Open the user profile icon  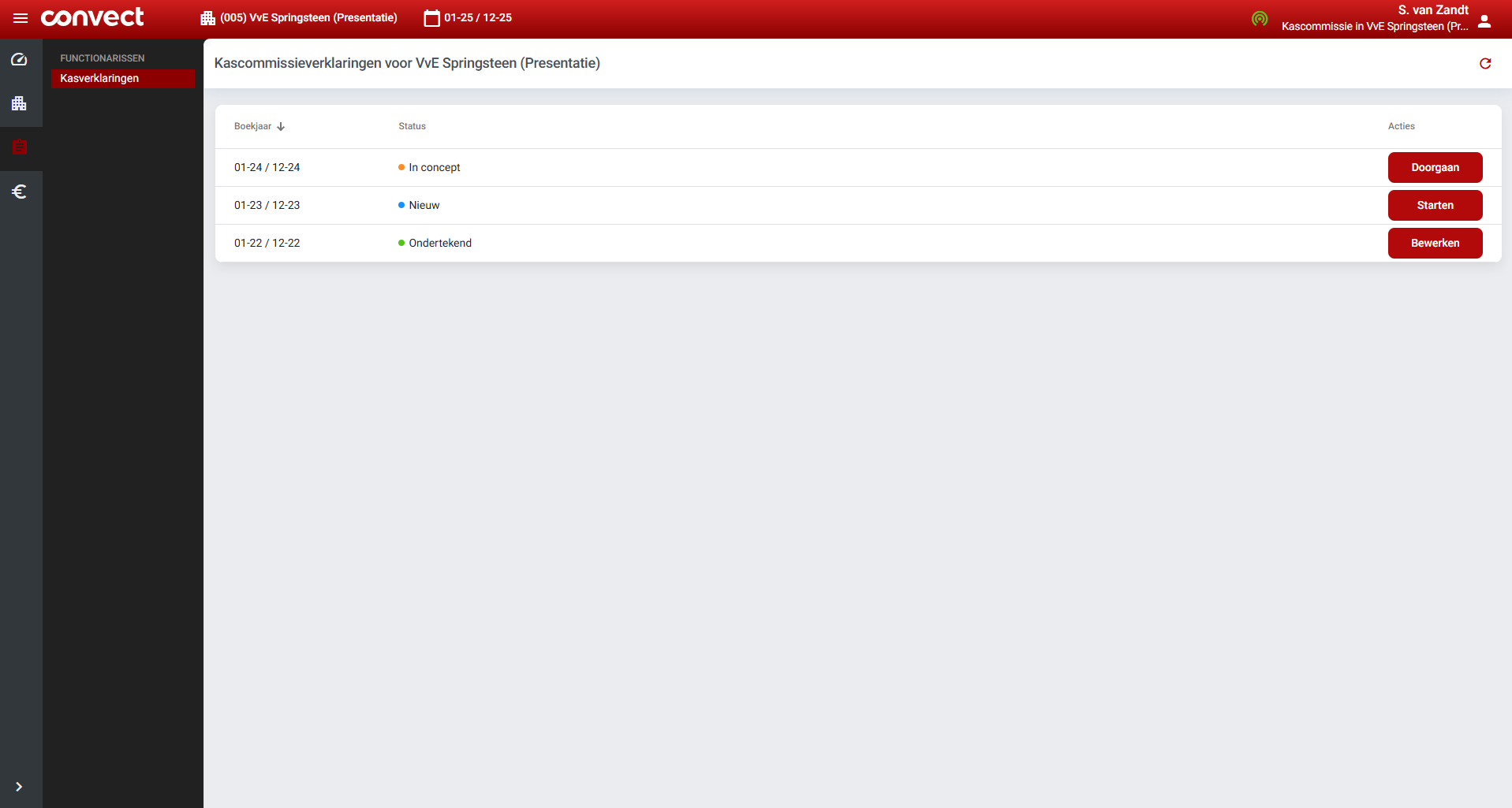pyautogui.click(x=1484, y=21)
